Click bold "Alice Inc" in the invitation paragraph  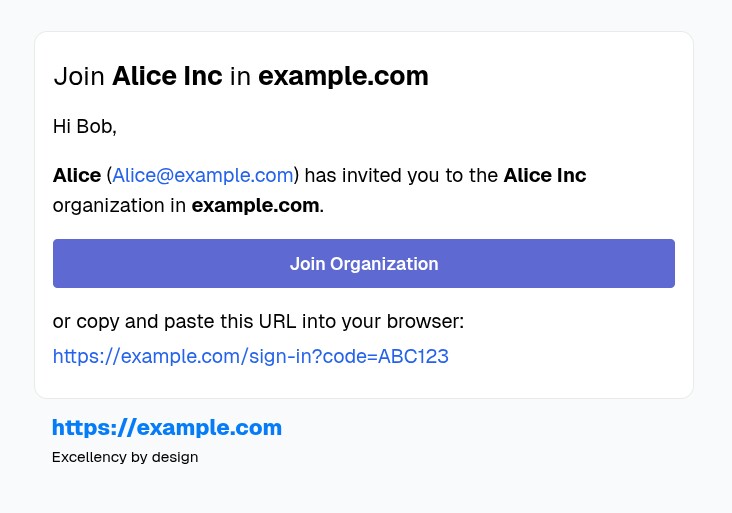click(544, 176)
